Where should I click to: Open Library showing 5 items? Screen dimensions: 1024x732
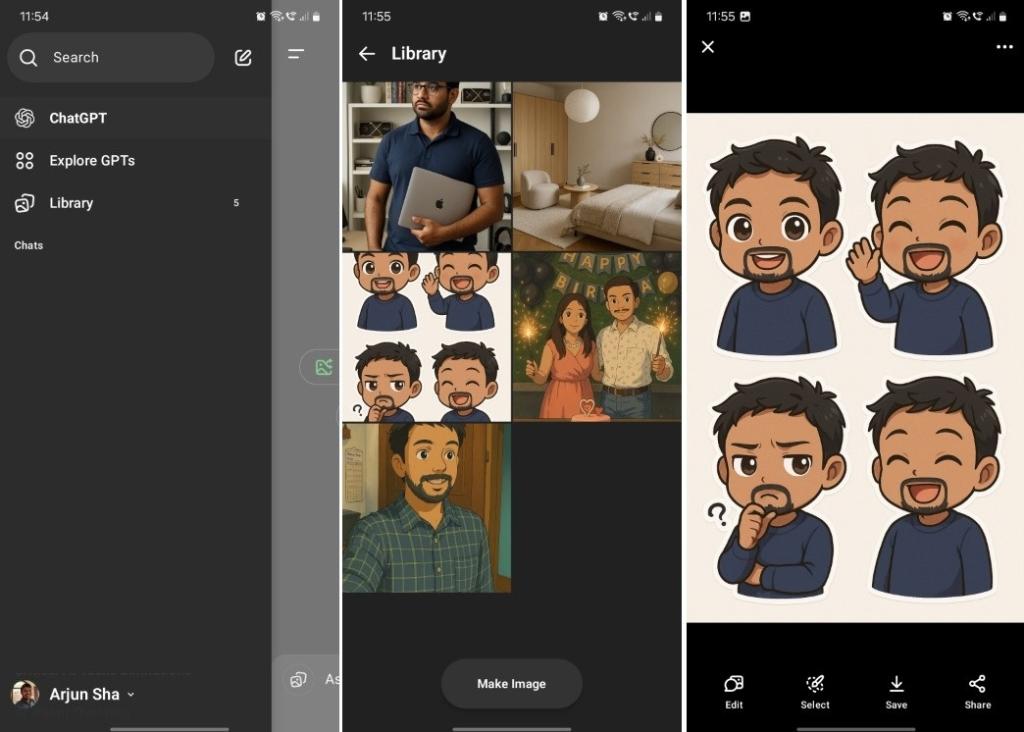point(70,203)
